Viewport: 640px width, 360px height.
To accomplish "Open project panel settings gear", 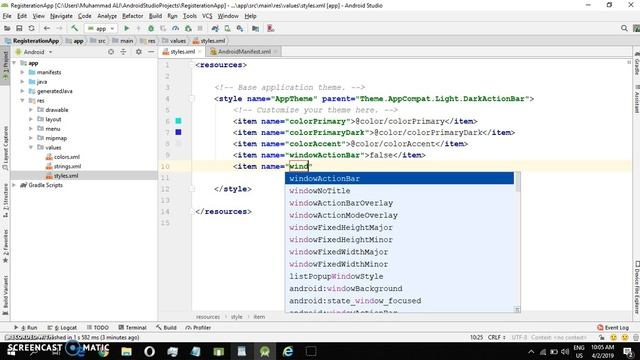I will [x=139, y=52].
